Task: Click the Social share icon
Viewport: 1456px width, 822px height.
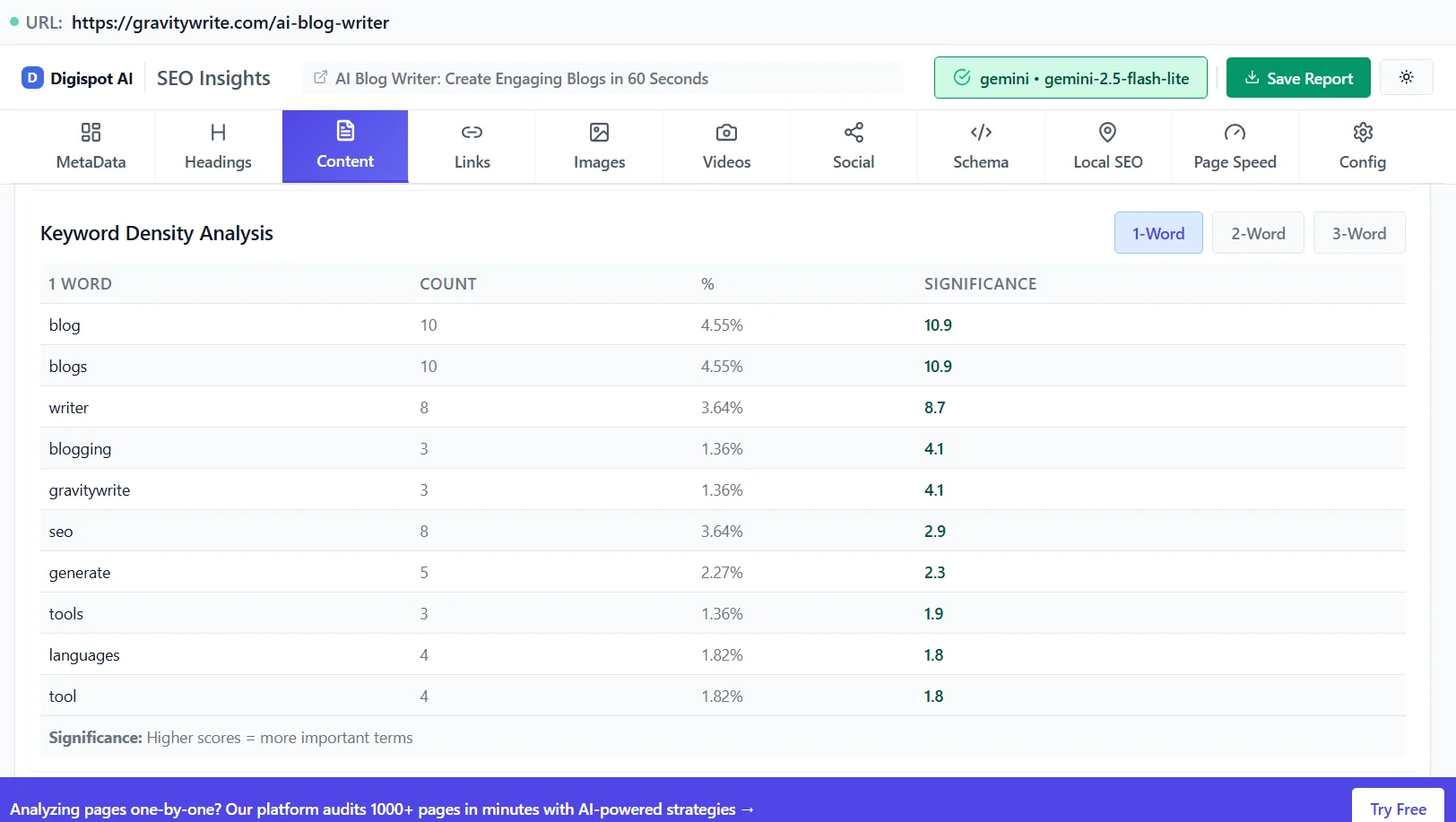Action: (853, 132)
